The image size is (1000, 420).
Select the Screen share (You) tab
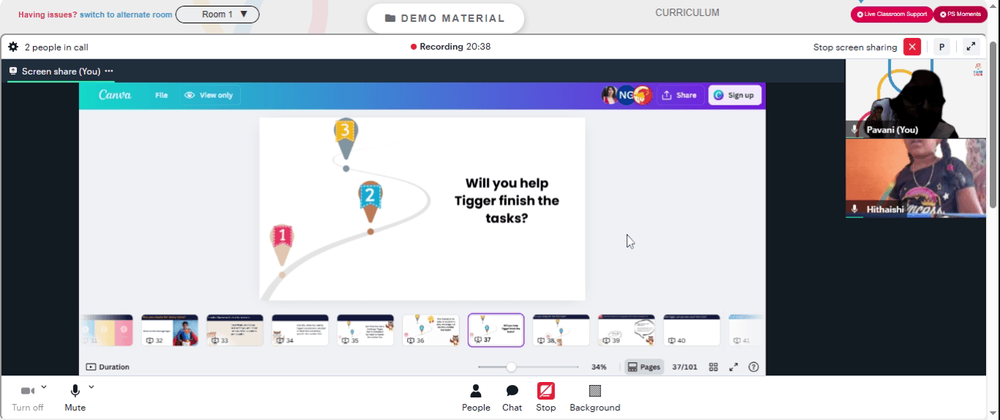(61, 71)
